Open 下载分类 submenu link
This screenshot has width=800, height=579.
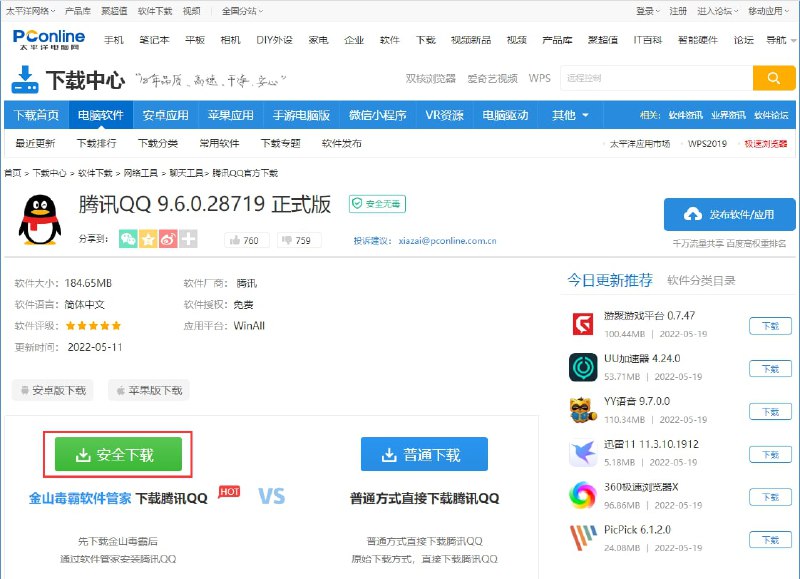(158, 143)
